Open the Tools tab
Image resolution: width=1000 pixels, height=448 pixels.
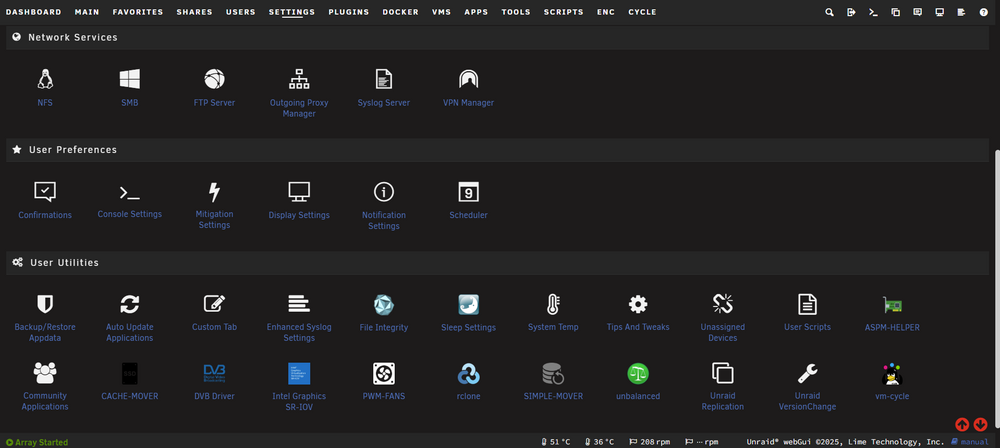point(517,12)
